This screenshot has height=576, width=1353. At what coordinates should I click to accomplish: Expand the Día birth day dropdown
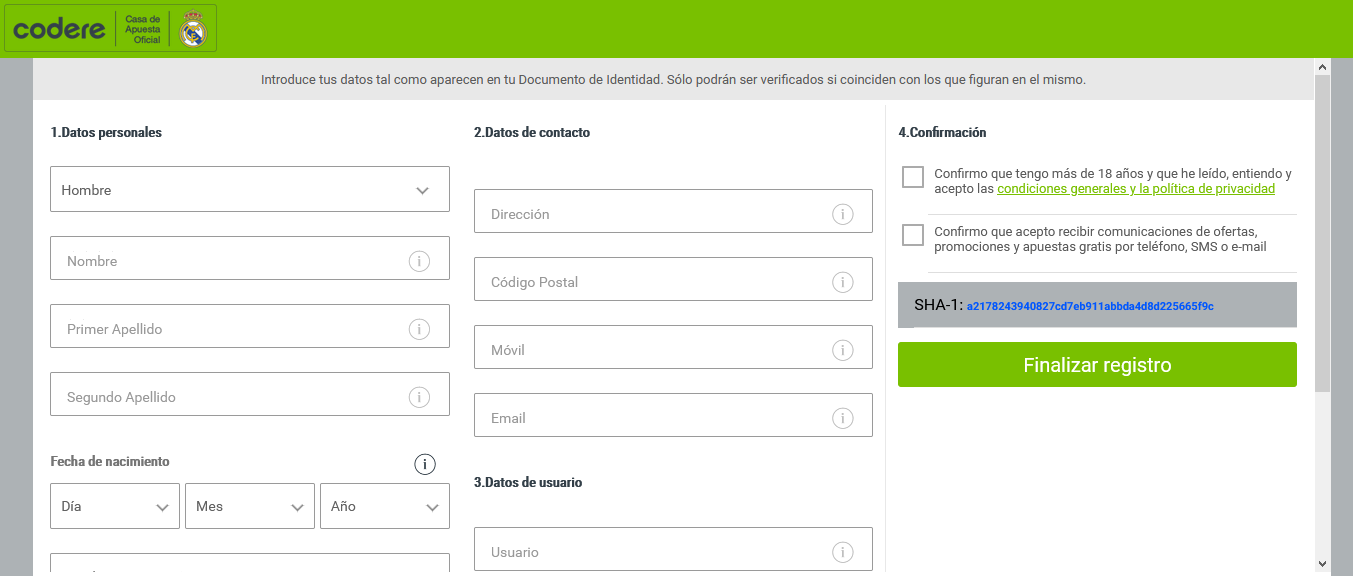pyautogui.click(x=115, y=506)
